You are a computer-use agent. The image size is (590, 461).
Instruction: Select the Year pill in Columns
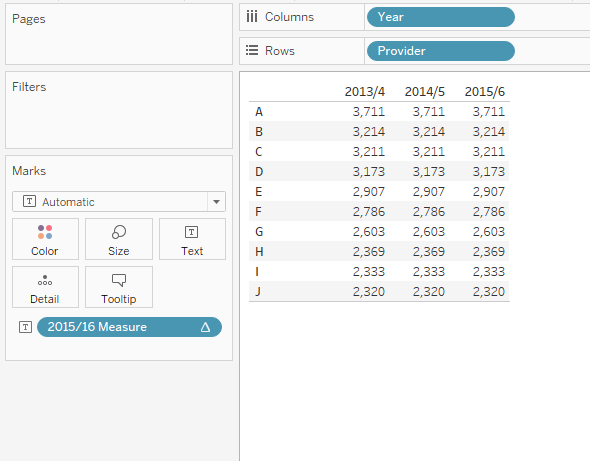[441, 17]
